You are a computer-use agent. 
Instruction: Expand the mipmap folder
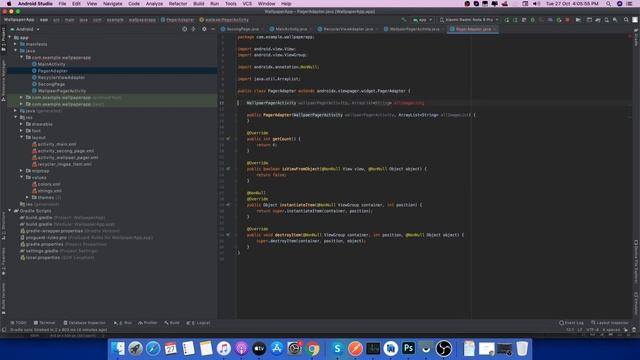point(22,171)
